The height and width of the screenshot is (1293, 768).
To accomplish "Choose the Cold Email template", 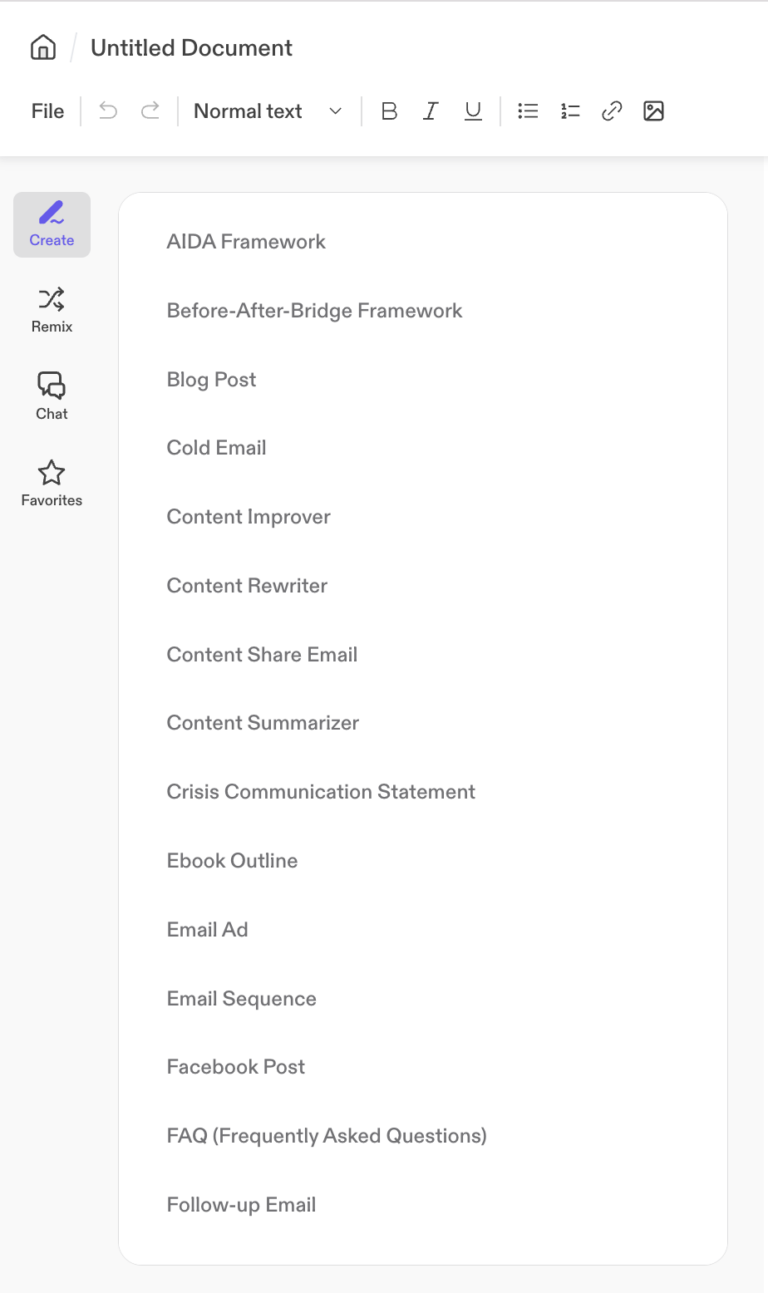I will point(216,447).
